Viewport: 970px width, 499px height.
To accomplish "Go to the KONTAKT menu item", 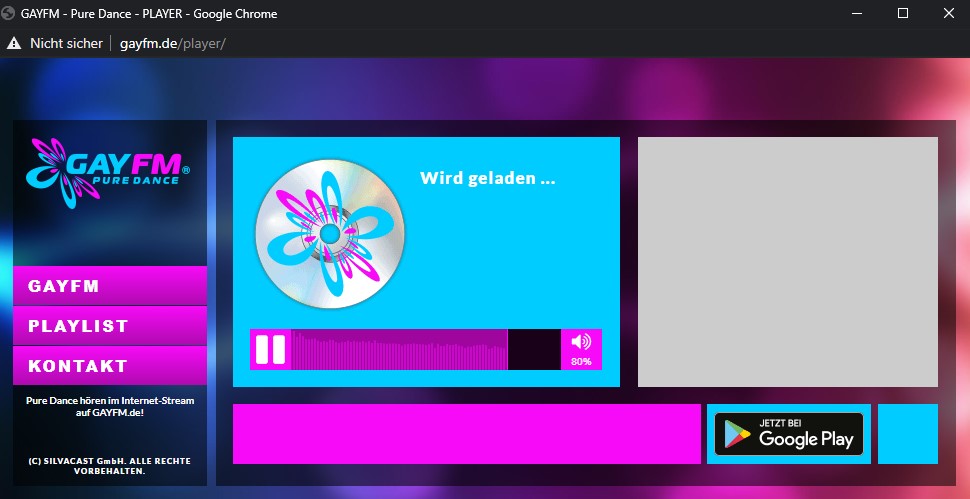I will 109,366.
